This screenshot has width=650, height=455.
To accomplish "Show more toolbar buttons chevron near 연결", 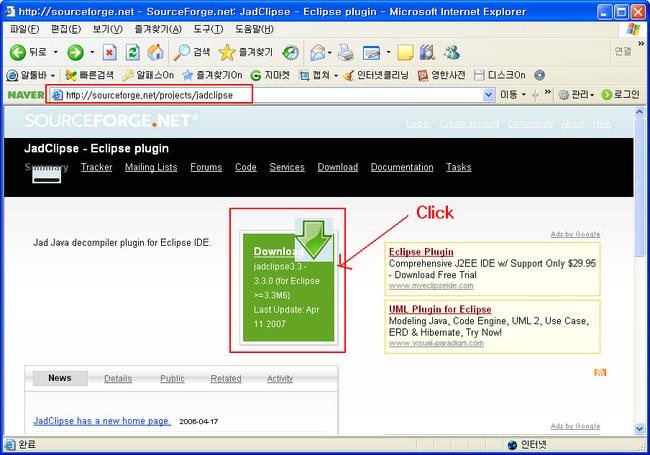I will 641,44.
